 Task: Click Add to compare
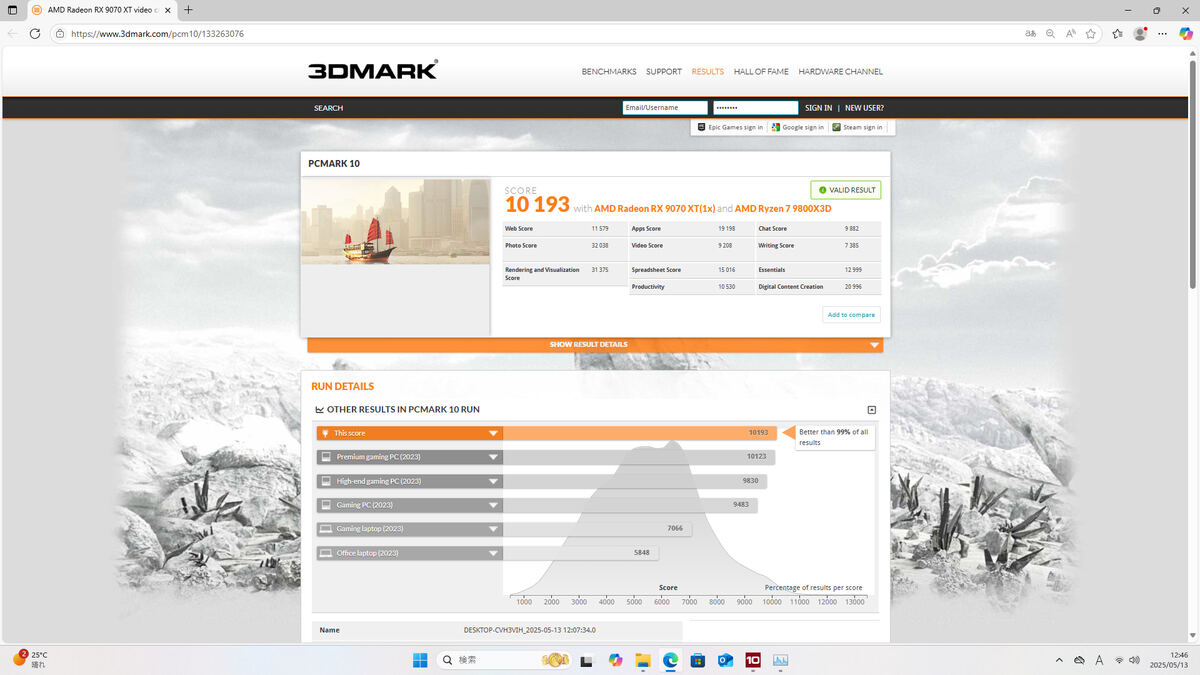click(851, 315)
